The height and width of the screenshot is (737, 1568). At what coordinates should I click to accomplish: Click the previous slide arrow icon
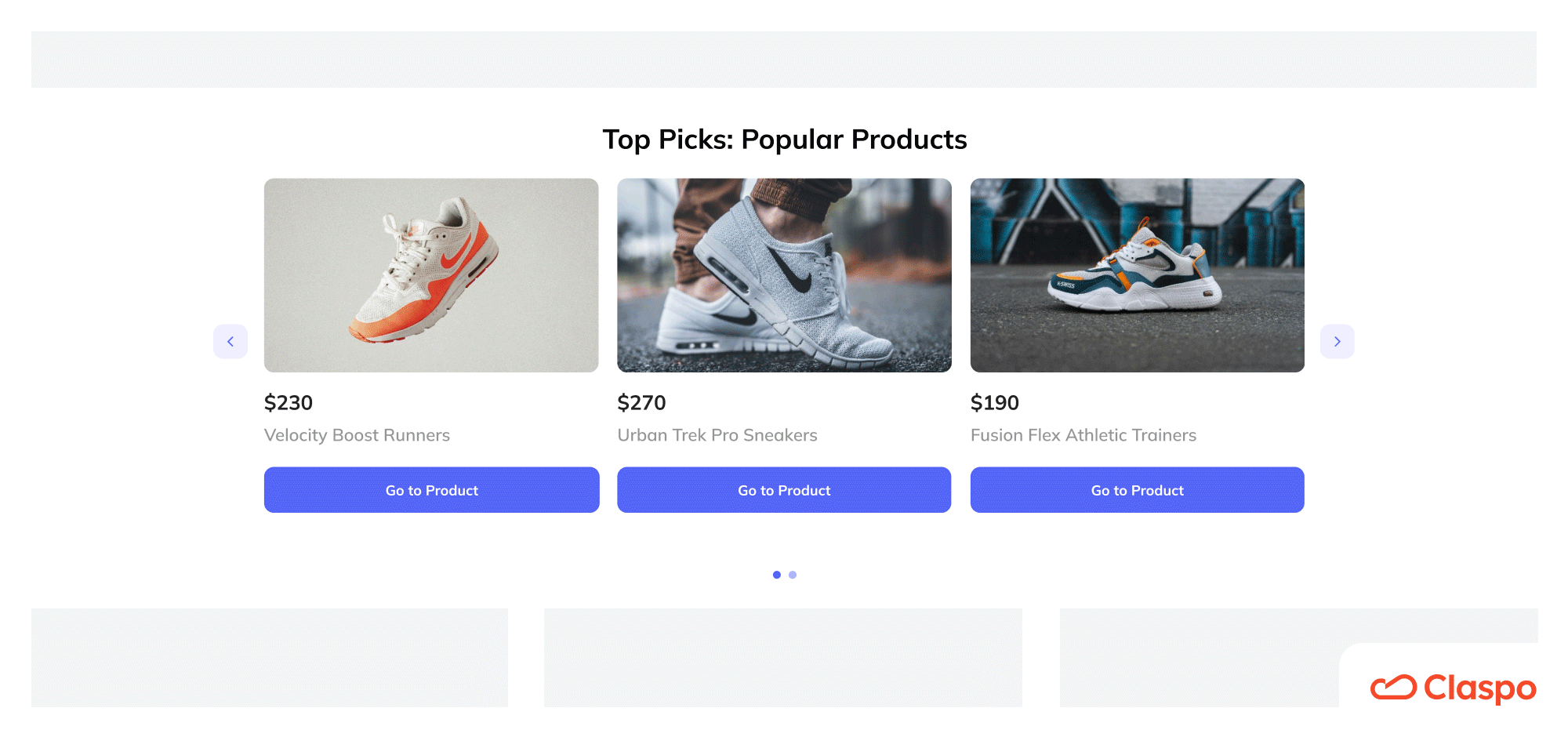230,341
